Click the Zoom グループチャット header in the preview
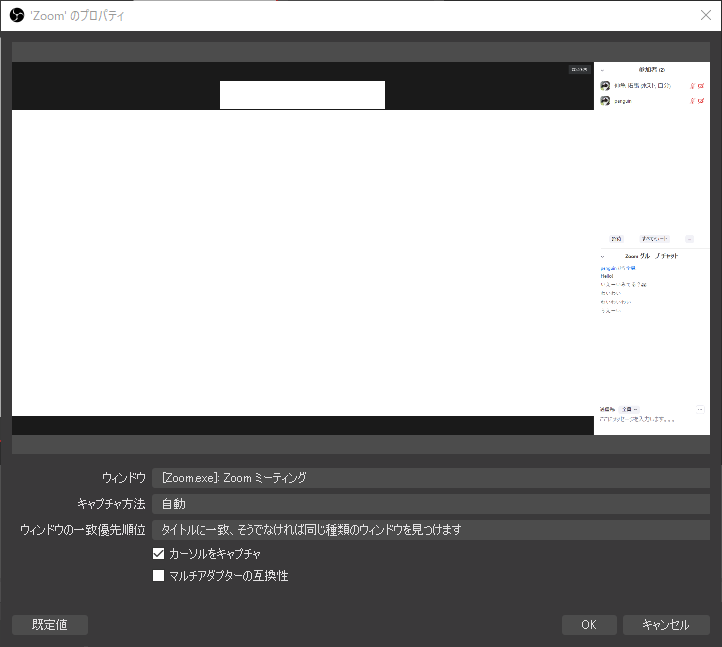 click(651, 256)
